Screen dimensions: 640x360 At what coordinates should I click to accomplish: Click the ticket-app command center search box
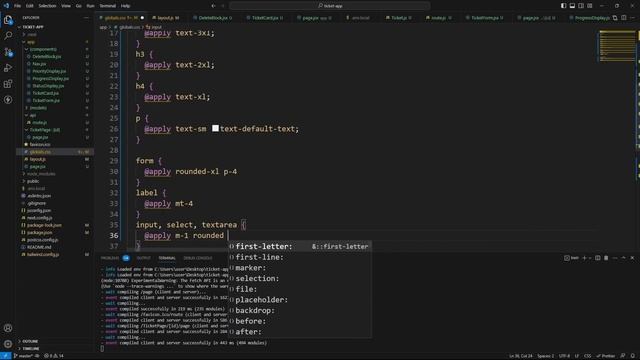[x=329, y=6]
